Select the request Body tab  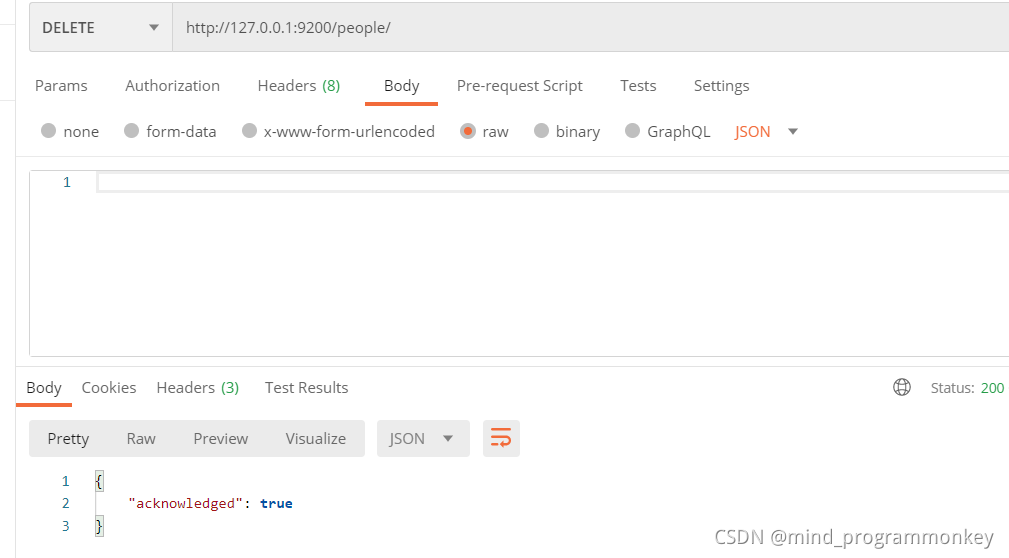(402, 86)
